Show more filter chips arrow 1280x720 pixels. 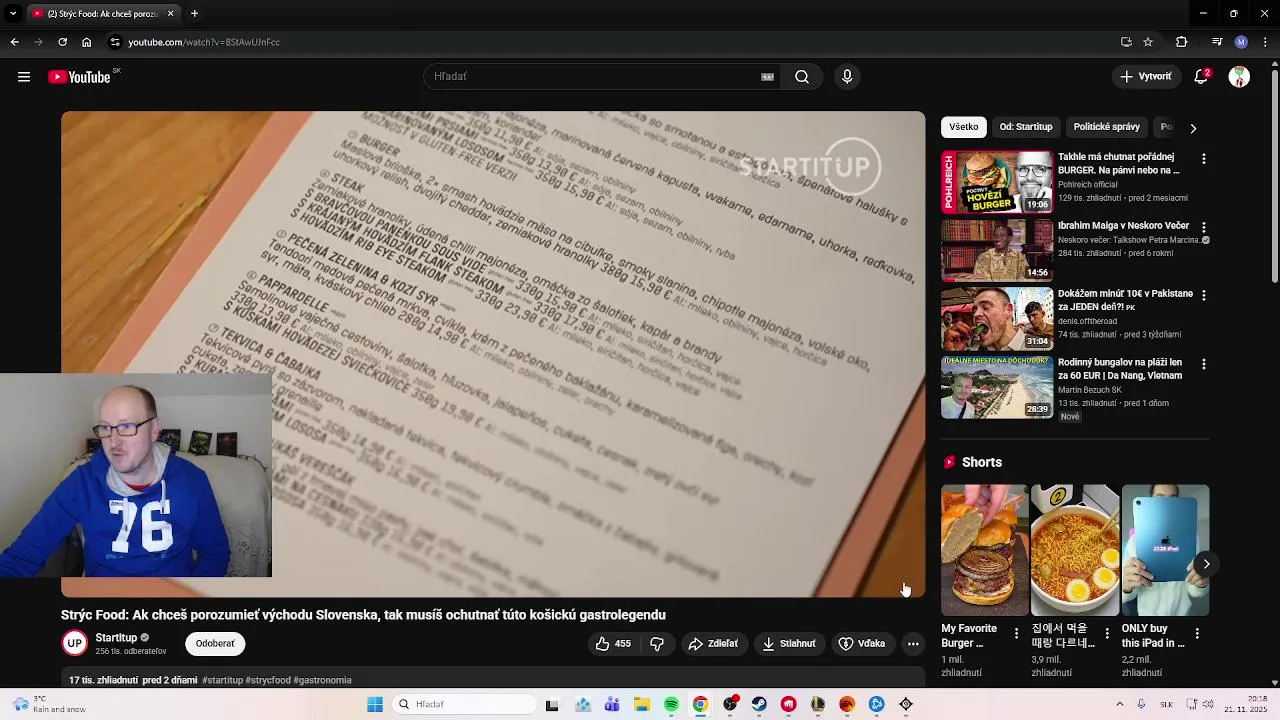(x=1193, y=128)
